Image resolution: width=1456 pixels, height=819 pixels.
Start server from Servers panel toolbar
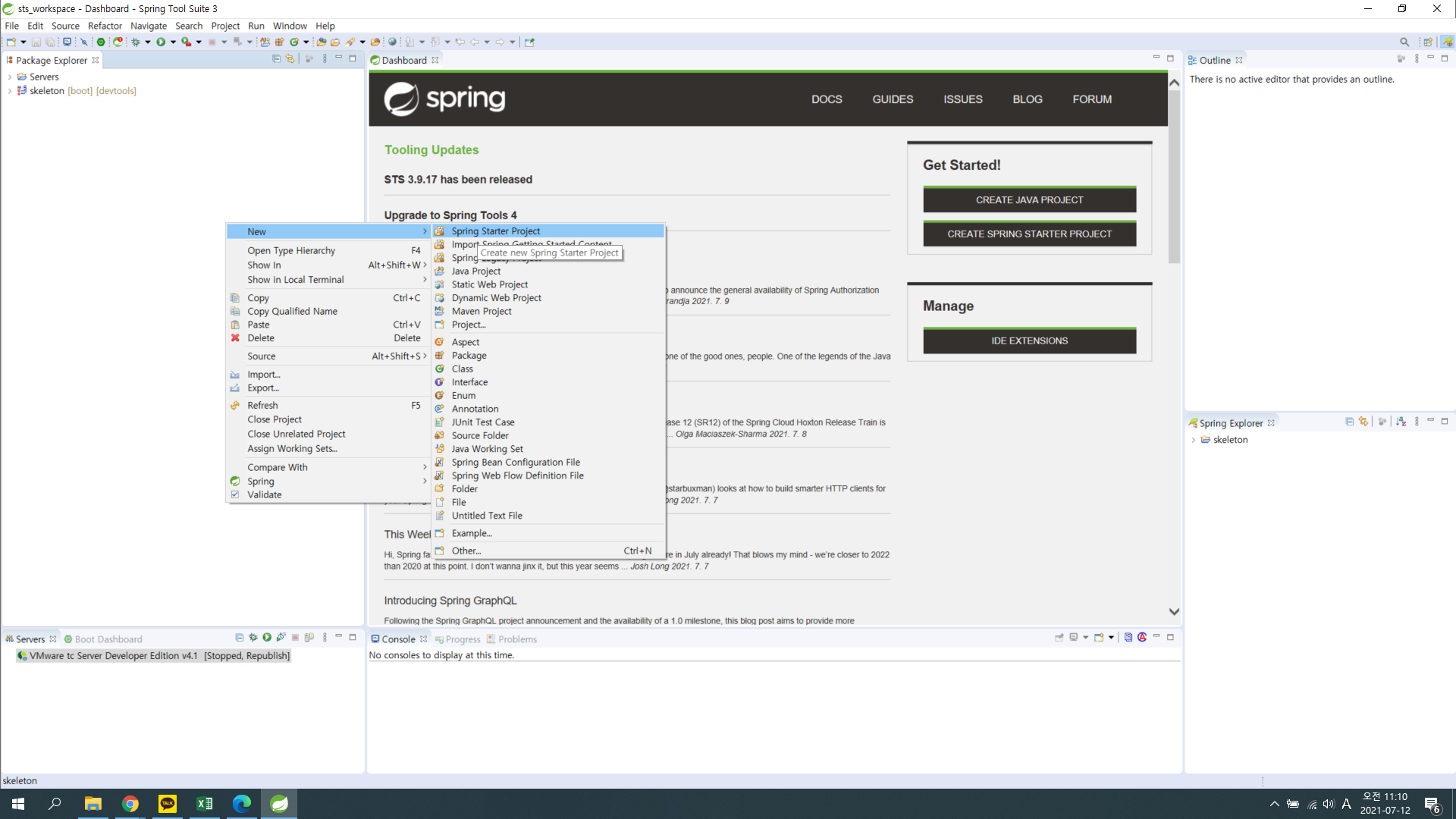267,638
